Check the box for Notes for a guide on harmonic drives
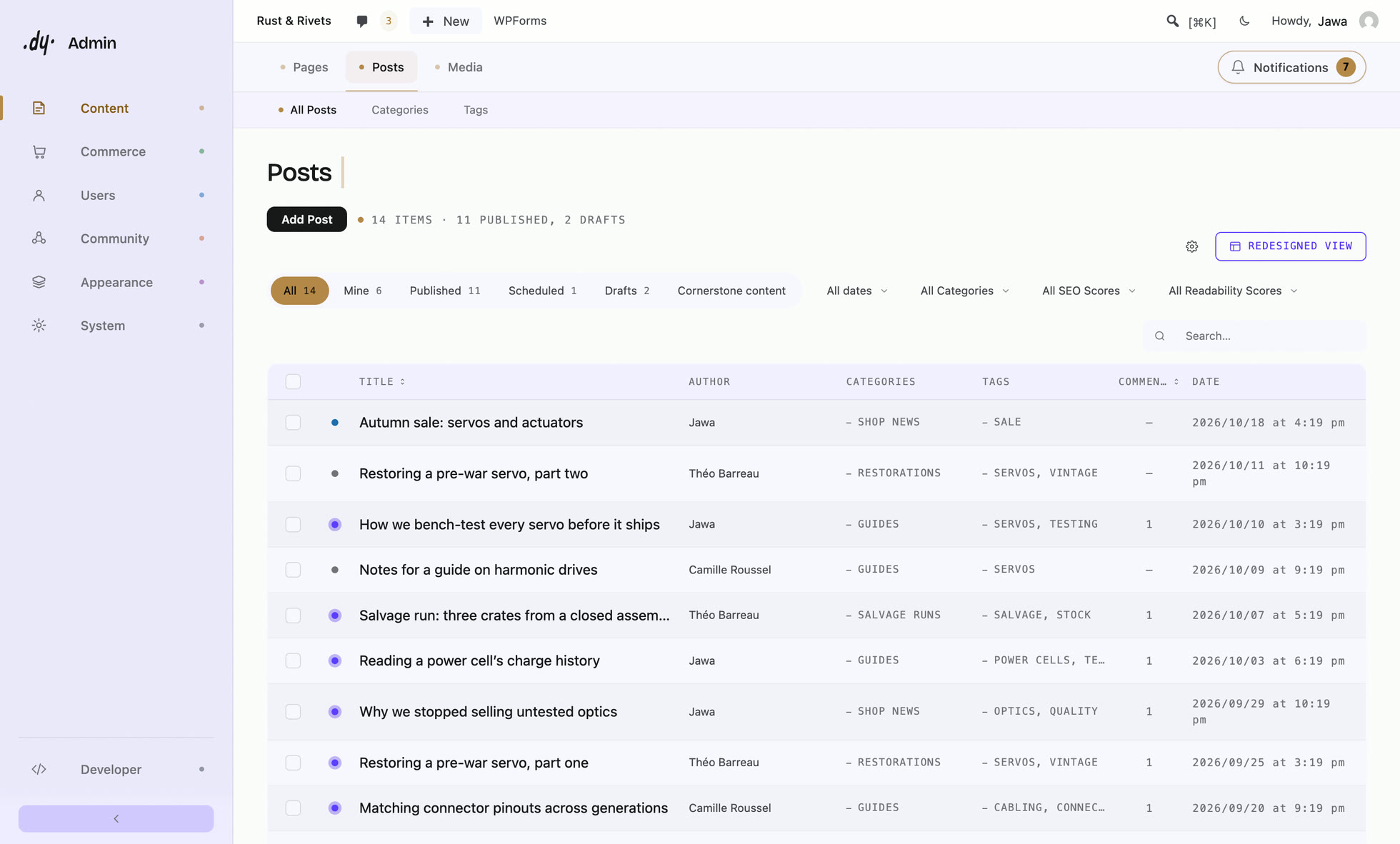 click(x=293, y=570)
